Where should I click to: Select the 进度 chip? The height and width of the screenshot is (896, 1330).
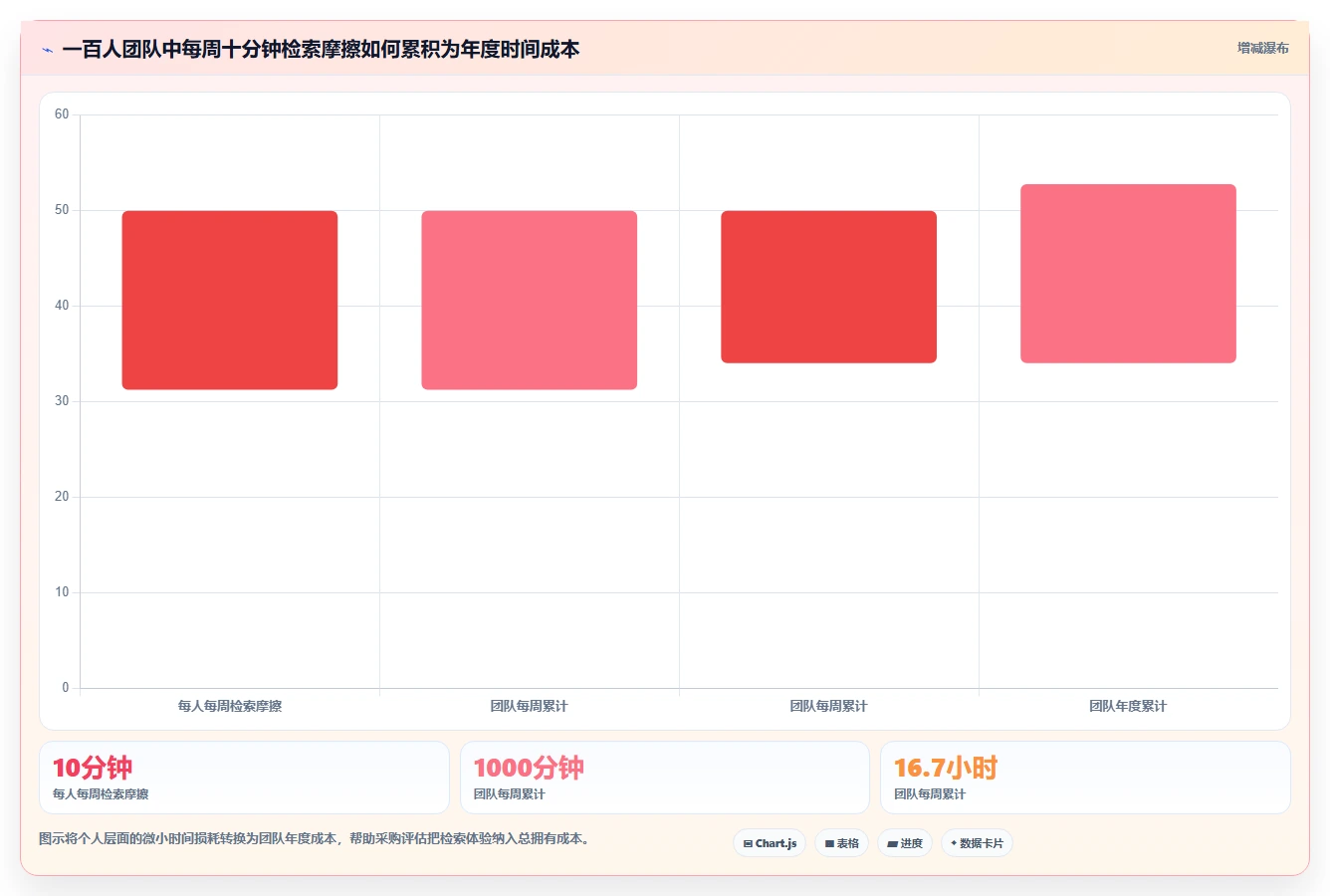(x=904, y=843)
